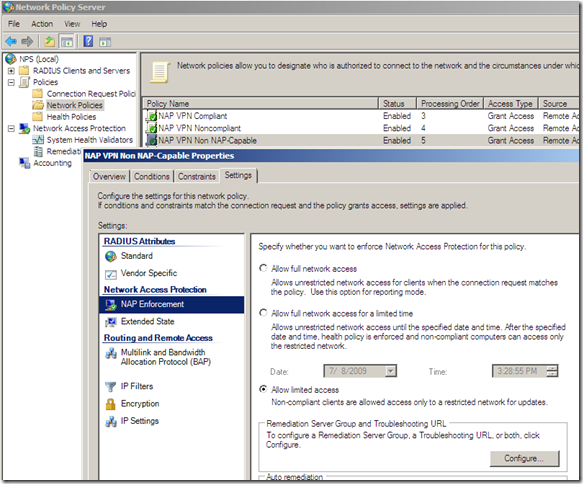The image size is (583, 484).
Task: Click the Accounting node icon
Action: 25,163
